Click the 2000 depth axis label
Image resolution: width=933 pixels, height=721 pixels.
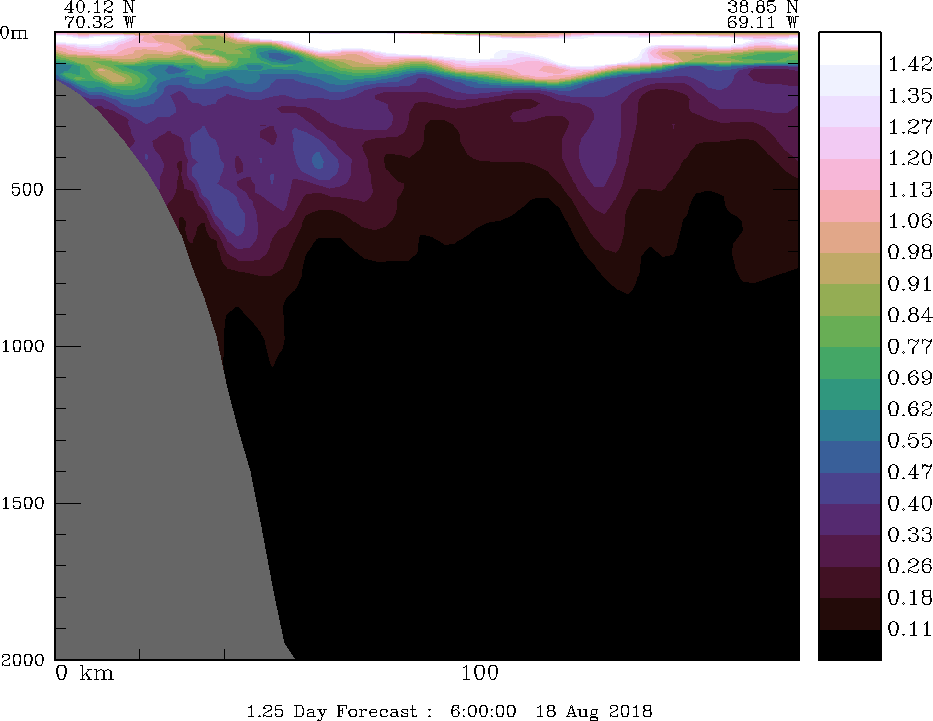click(x=23, y=659)
